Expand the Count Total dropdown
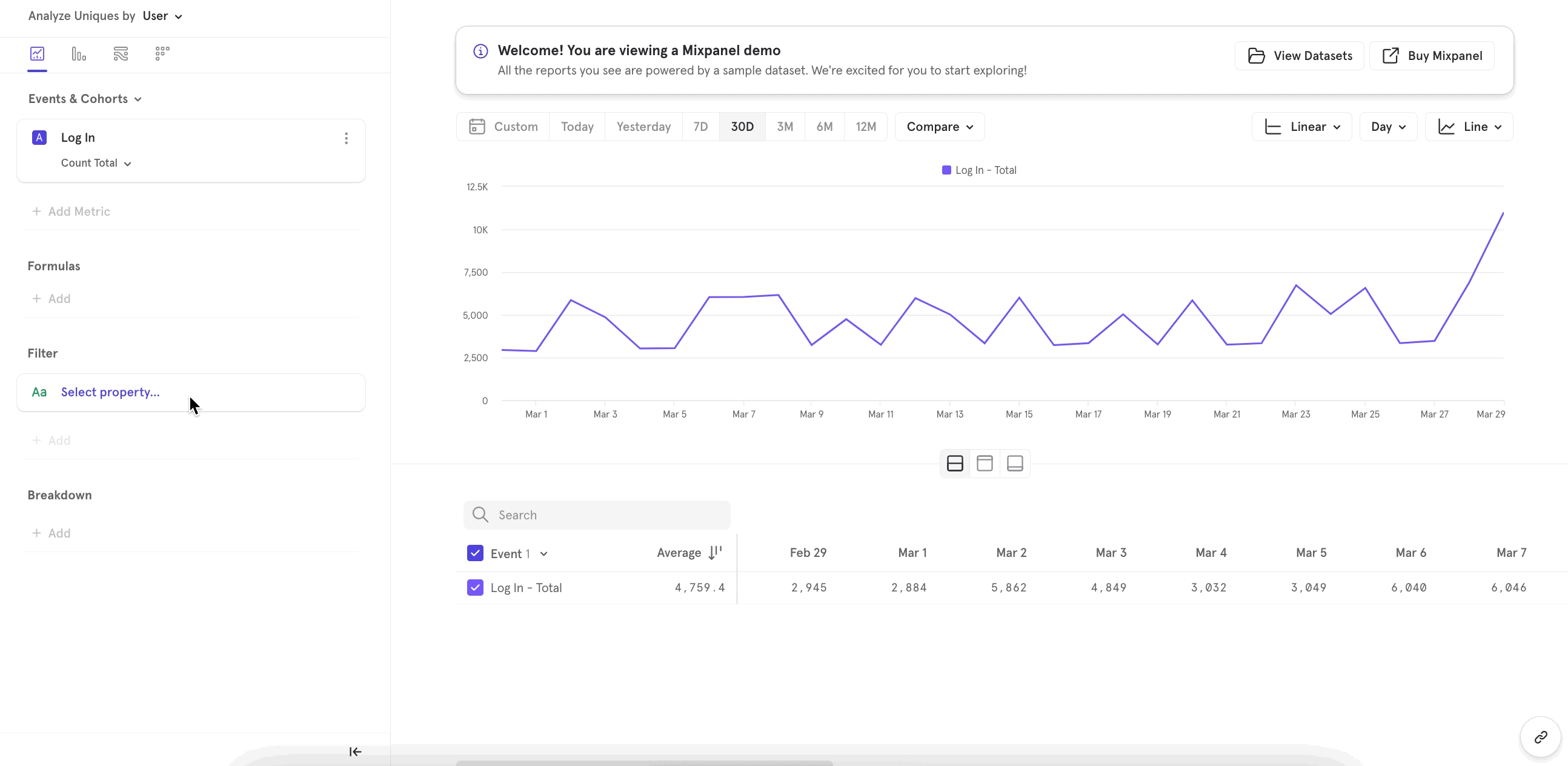1568x766 pixels. coord(96,163)
